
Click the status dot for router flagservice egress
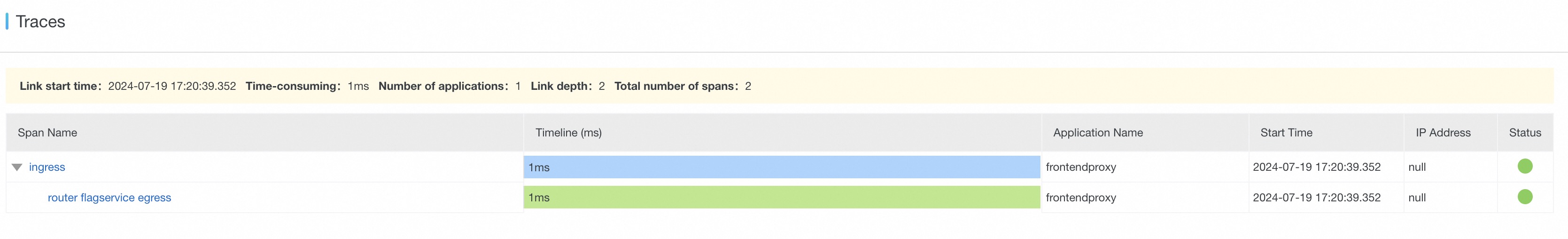[x=1524, y=197]
